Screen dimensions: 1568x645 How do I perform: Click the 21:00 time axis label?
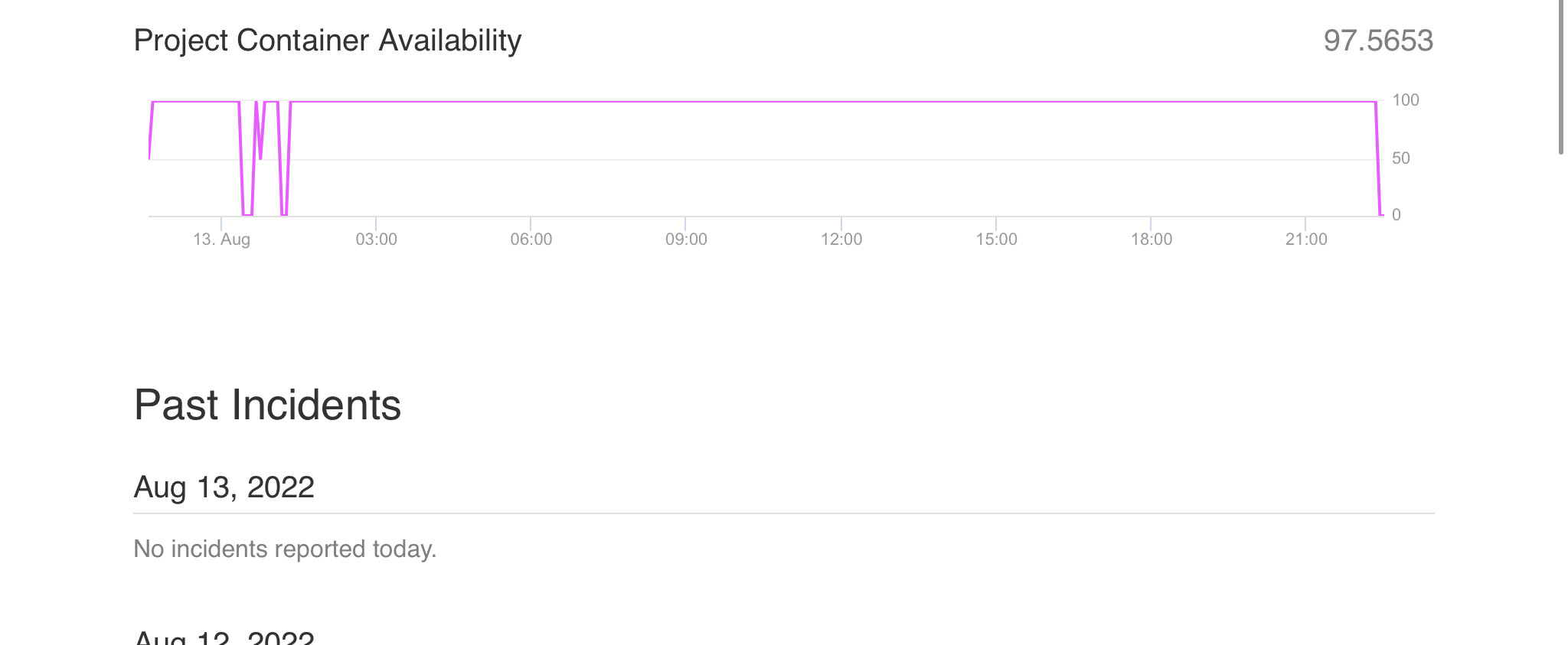click(x=1306, y=239)
